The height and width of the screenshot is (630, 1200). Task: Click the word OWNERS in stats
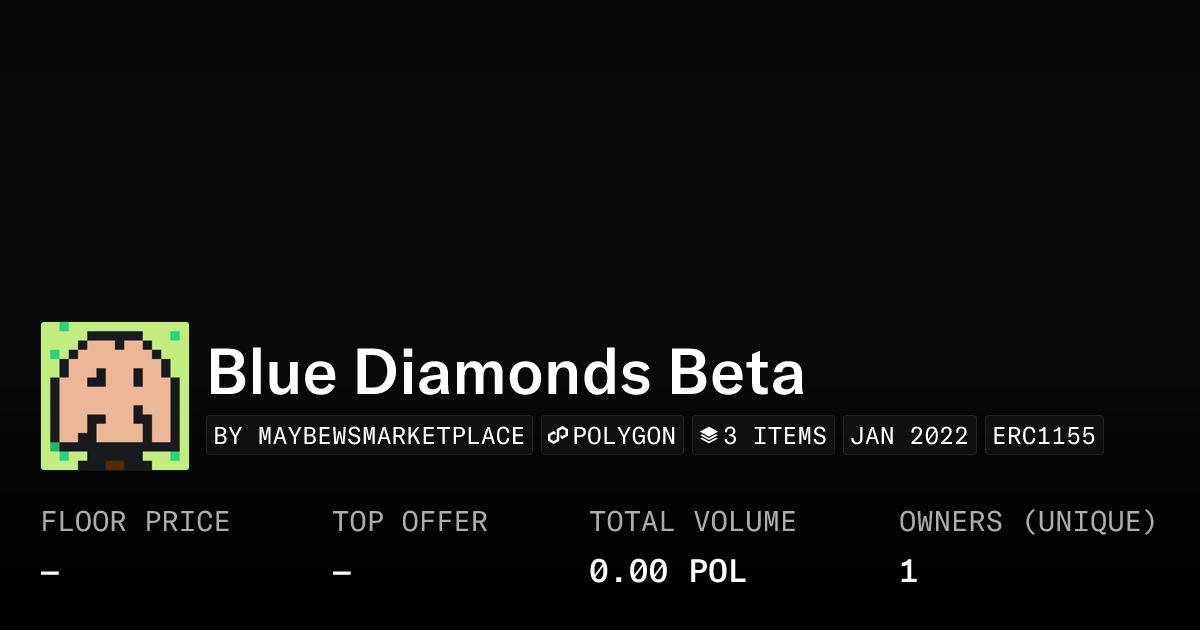pyautogui.click(x=950, y=522)
